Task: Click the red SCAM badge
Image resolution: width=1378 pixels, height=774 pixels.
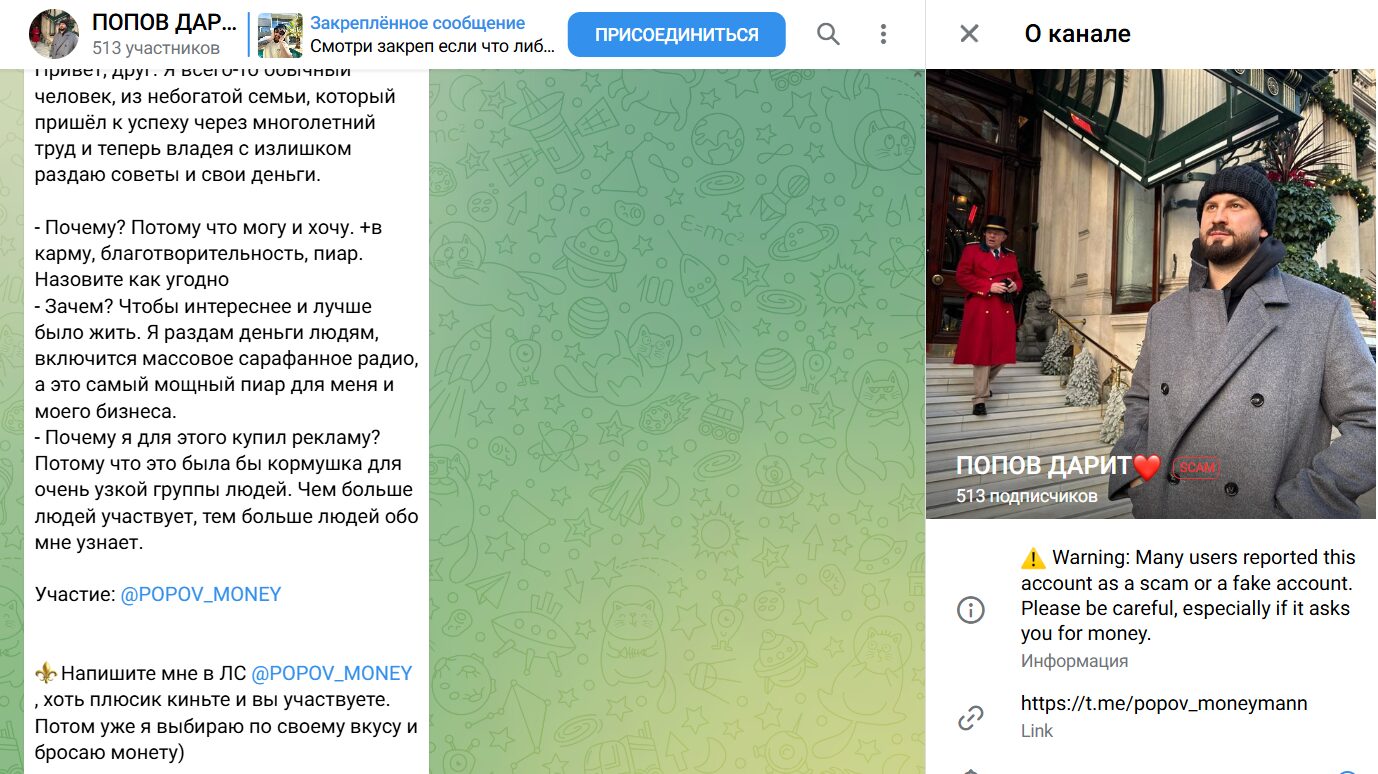Action: point(1196,467)
